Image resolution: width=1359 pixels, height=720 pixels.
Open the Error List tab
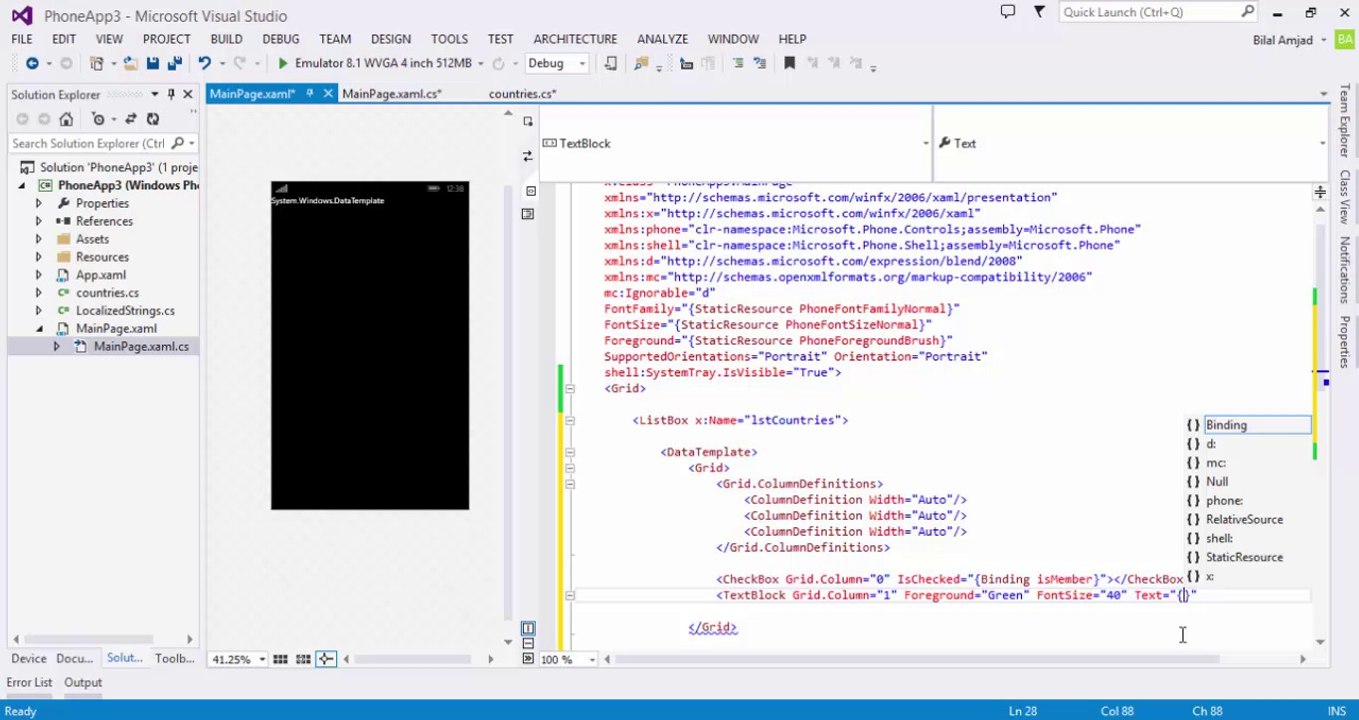[x=29, y=682]
